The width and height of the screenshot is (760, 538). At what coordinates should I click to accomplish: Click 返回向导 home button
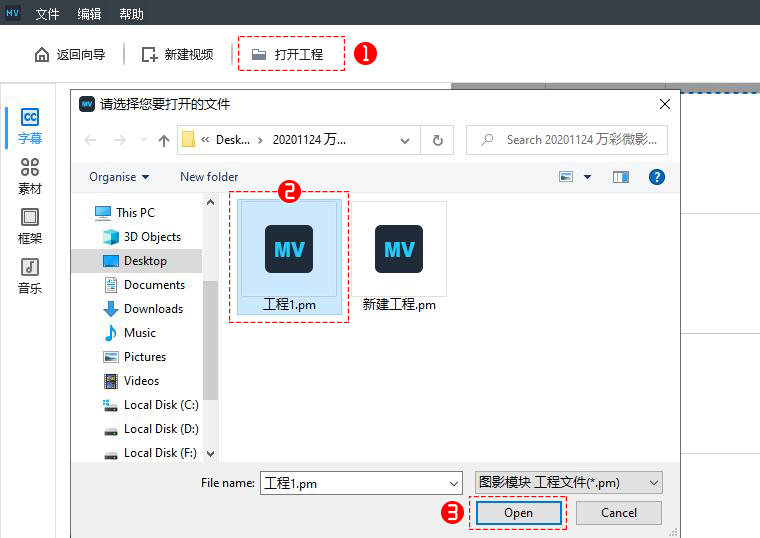pos(70,54)
